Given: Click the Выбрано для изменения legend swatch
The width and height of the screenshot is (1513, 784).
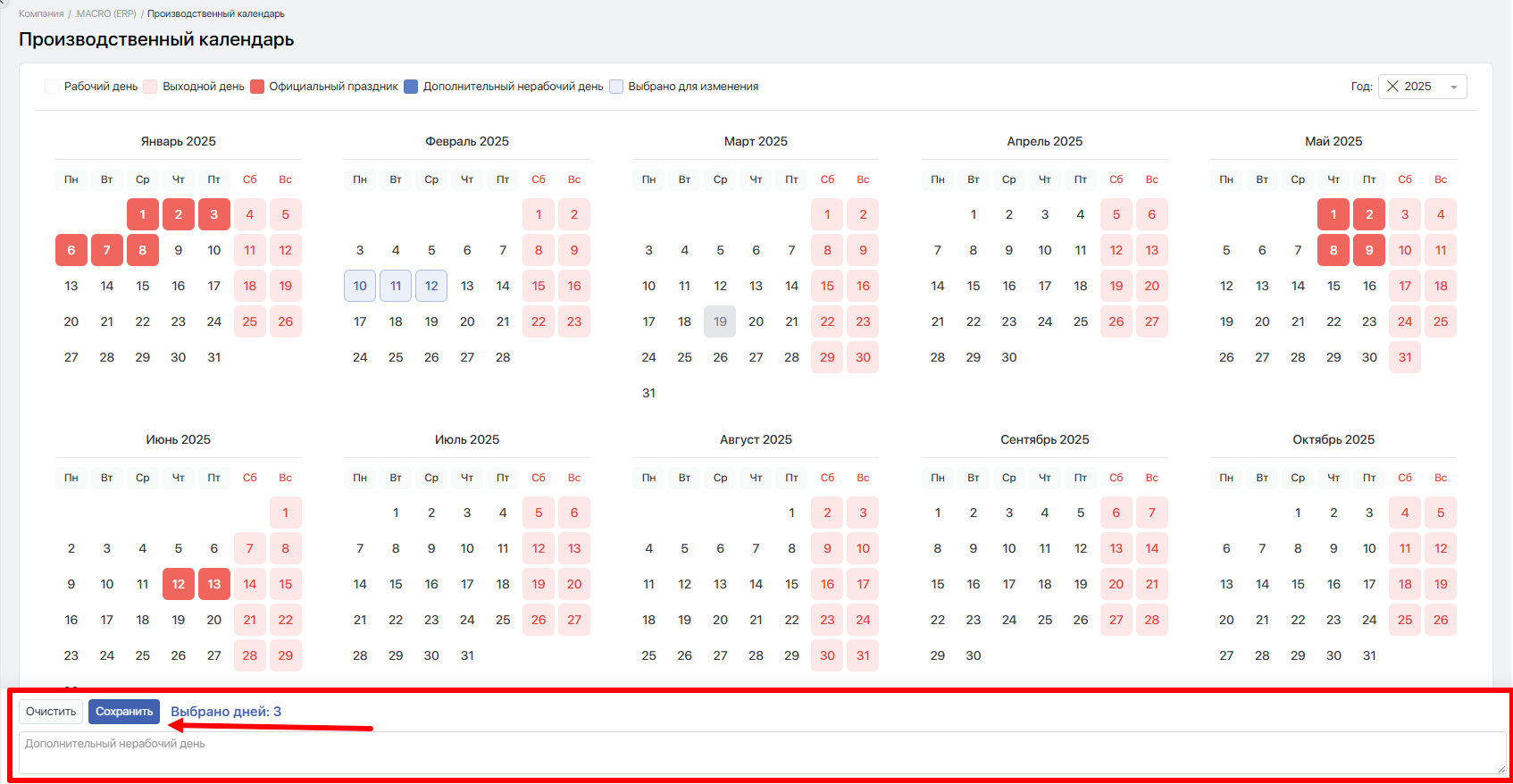Looking at the screenshot, I should point(616,87).
